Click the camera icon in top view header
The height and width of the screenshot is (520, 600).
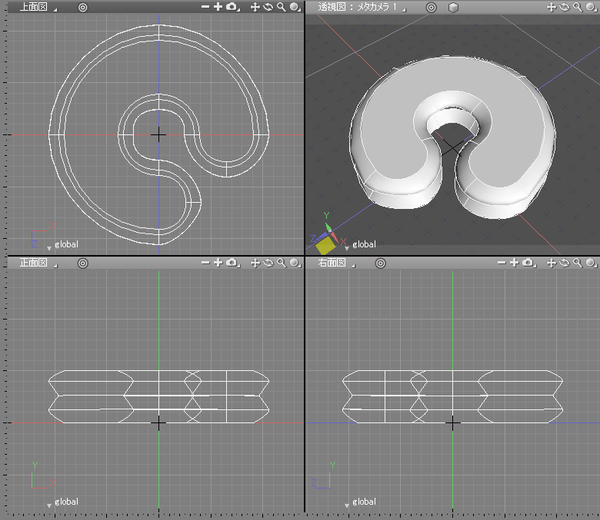[232, 7]
